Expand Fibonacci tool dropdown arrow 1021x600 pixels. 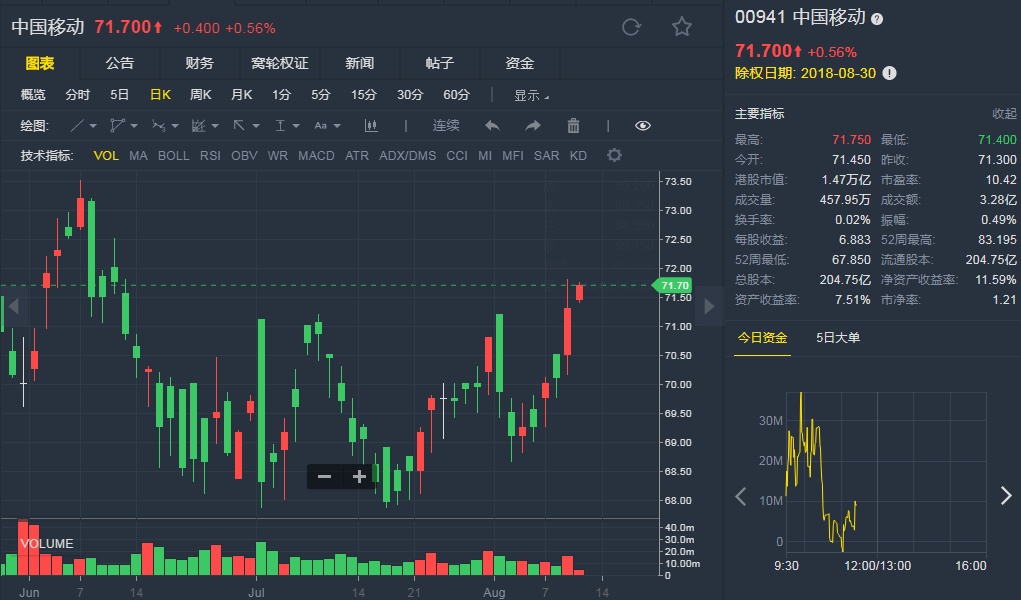click(215, 126)
